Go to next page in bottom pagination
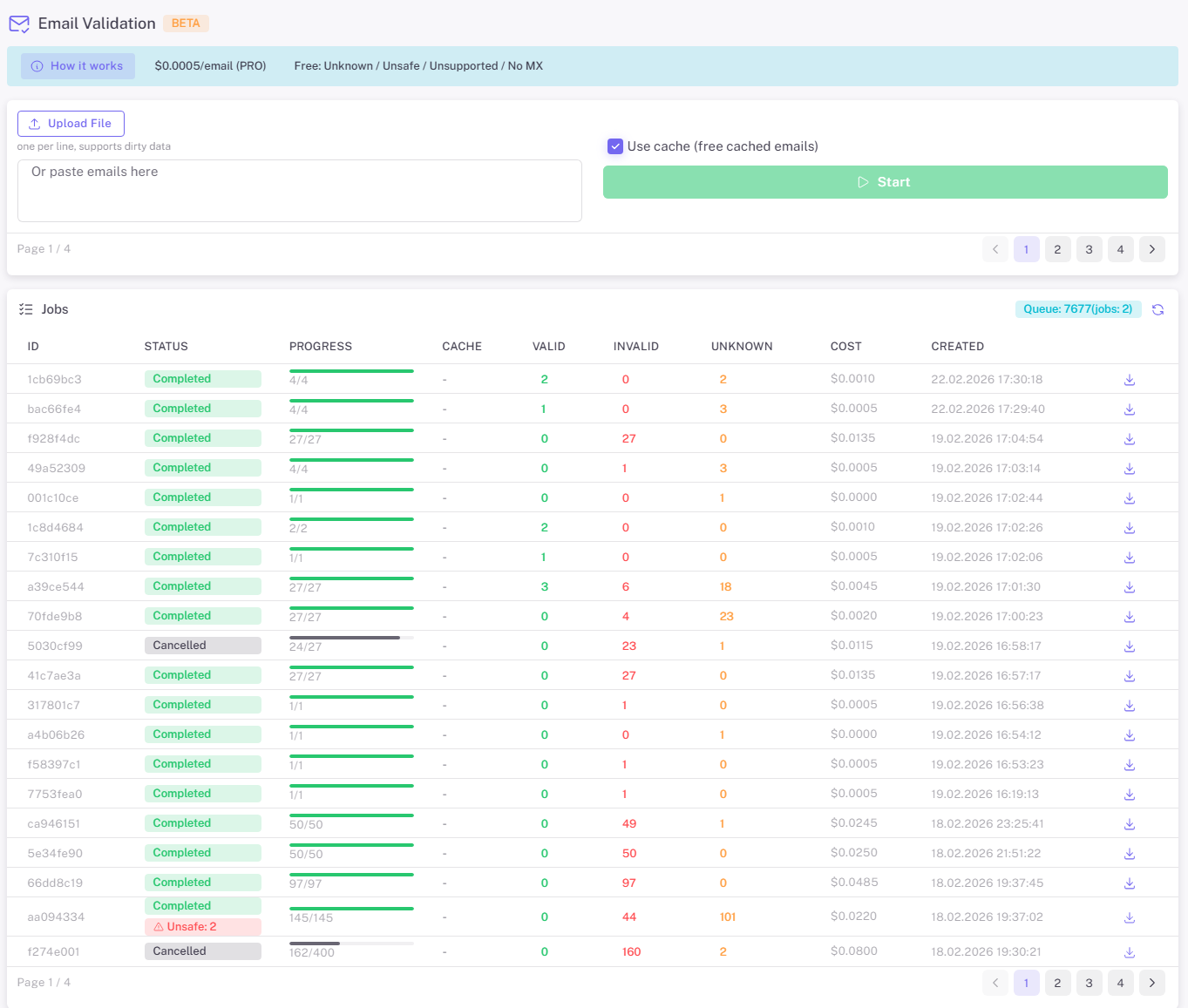 click(1151, 983)
